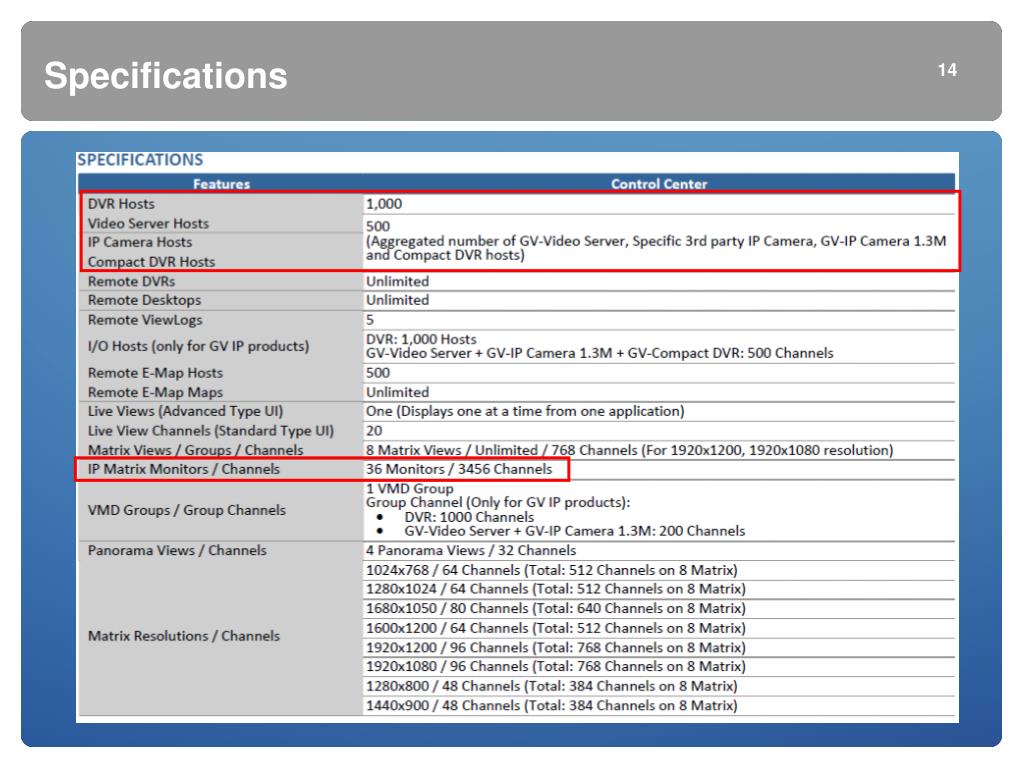
Task: Select the "1280x1024 / 64 Channels" row
Action: click(556, 589)
